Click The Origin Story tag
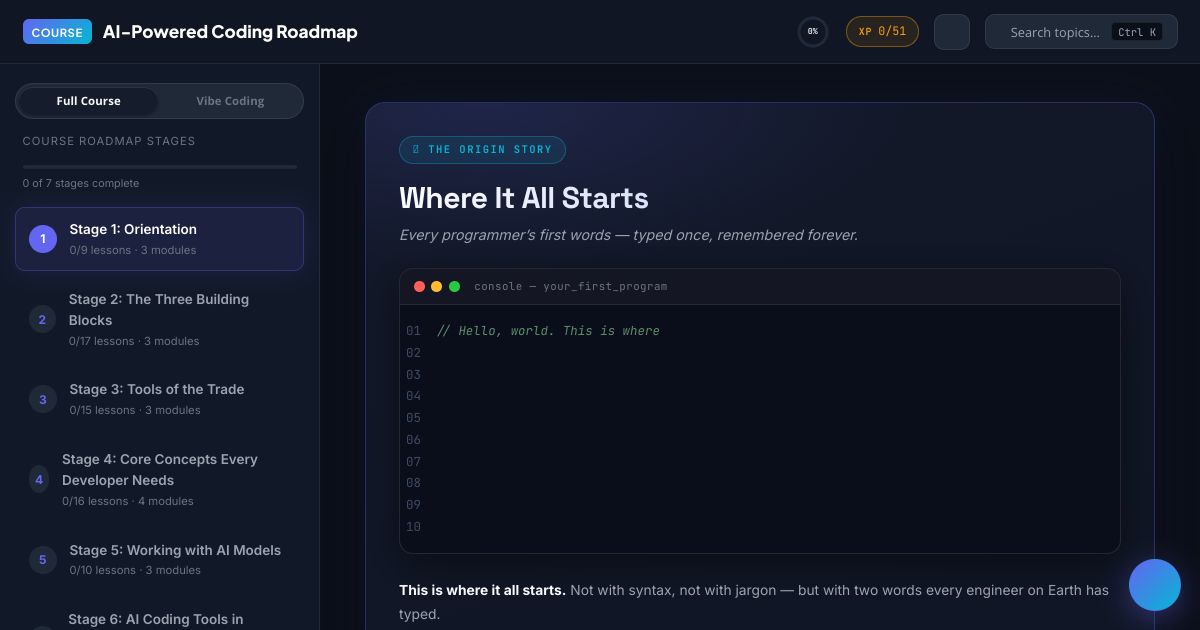 (482, 150)
